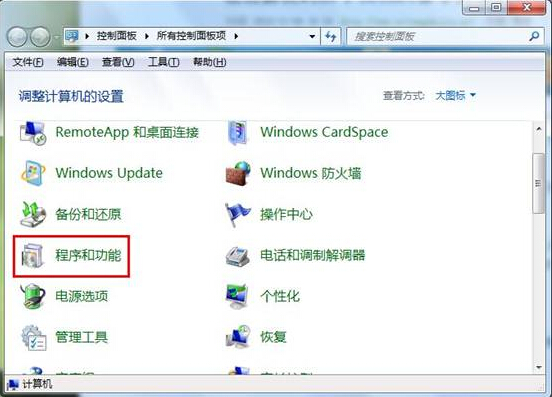Open 工具(T) menu
Screen dimensions: 552x397
(163, 63)
